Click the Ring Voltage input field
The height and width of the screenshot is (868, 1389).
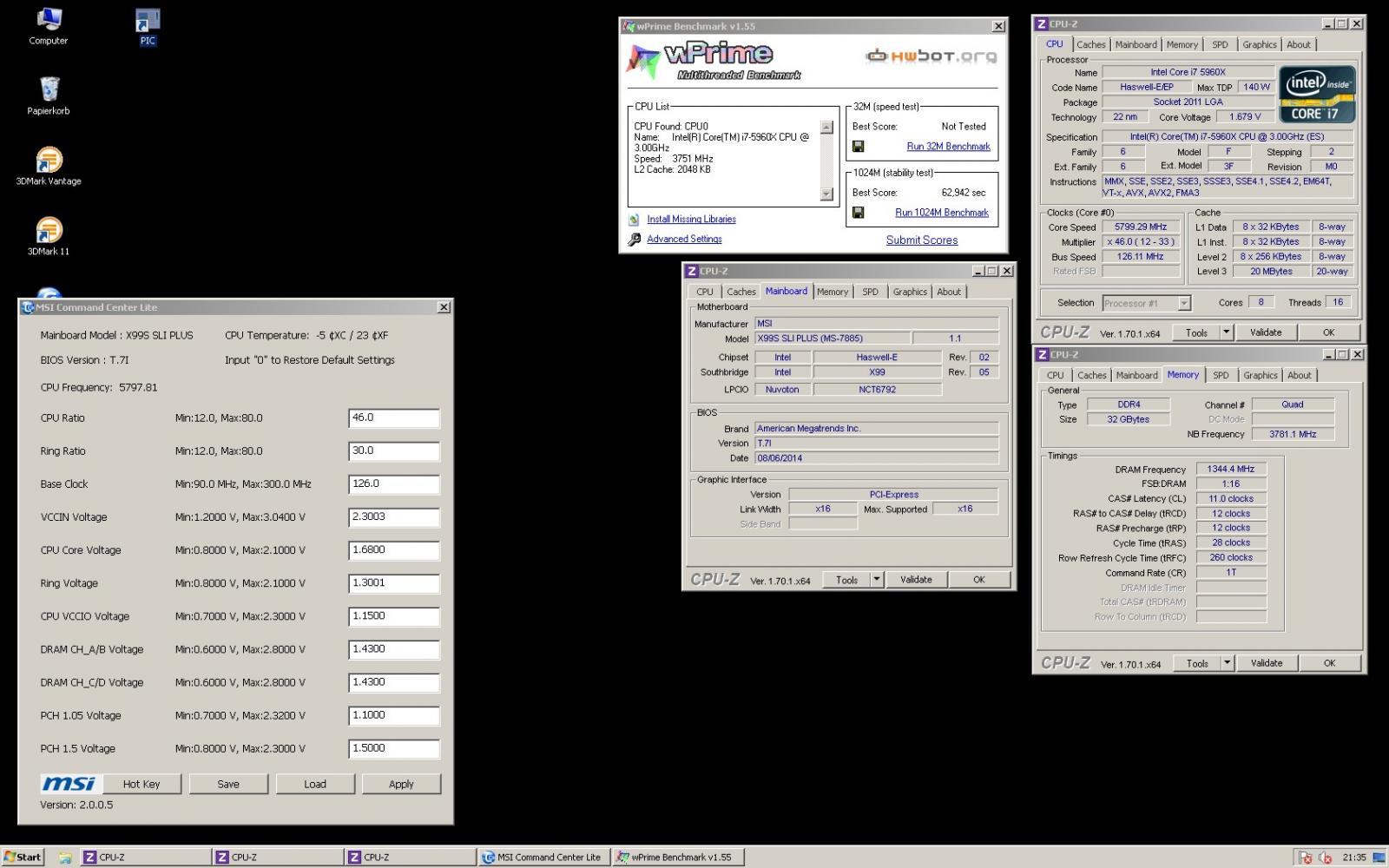394,583
